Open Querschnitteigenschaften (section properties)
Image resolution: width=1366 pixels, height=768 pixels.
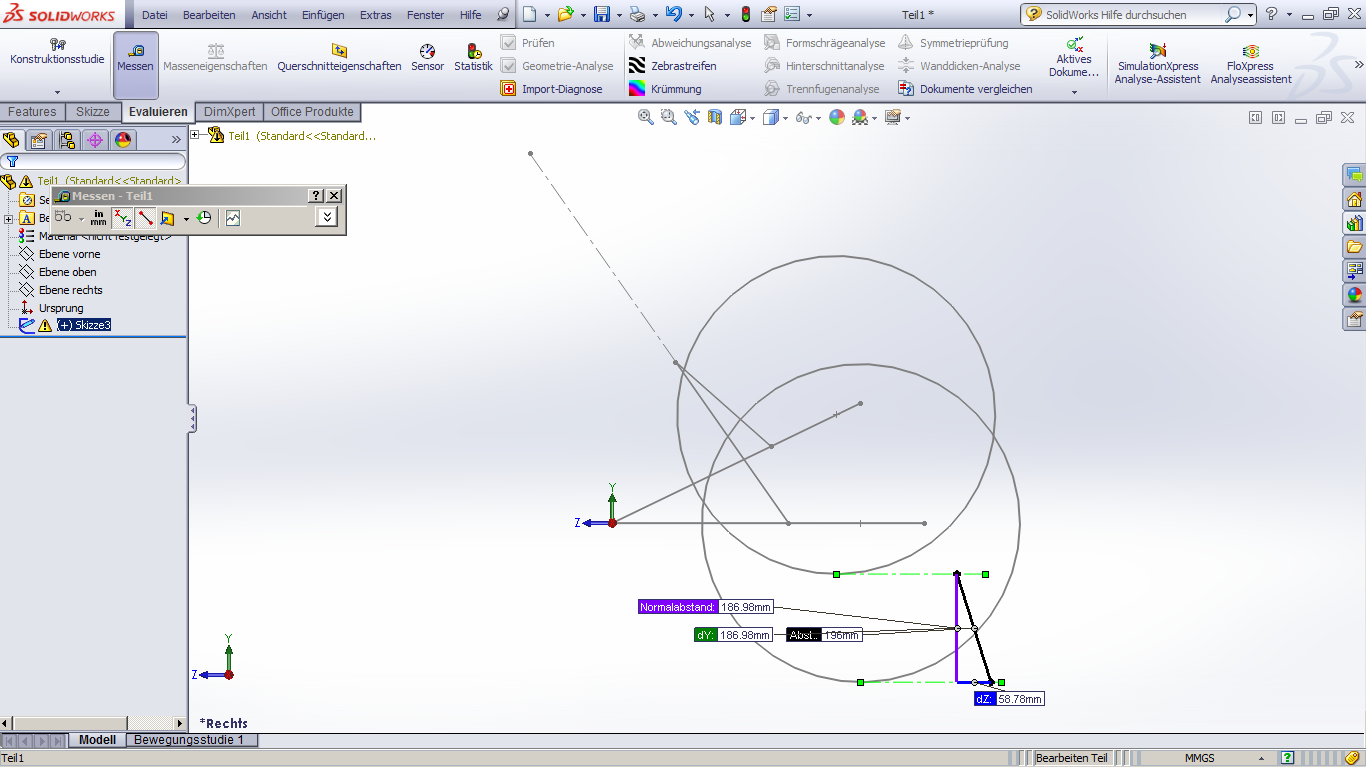tap(339, 57)
